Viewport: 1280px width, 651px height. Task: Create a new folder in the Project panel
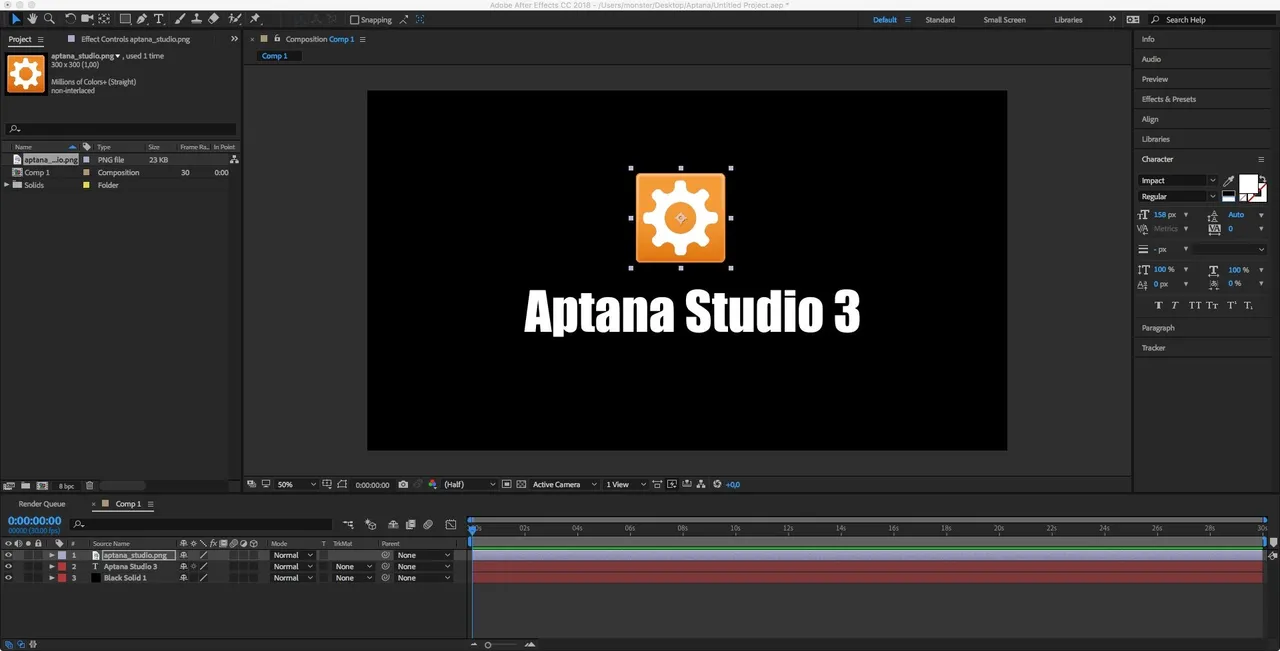pyautogui.click(x=26, y=486)
